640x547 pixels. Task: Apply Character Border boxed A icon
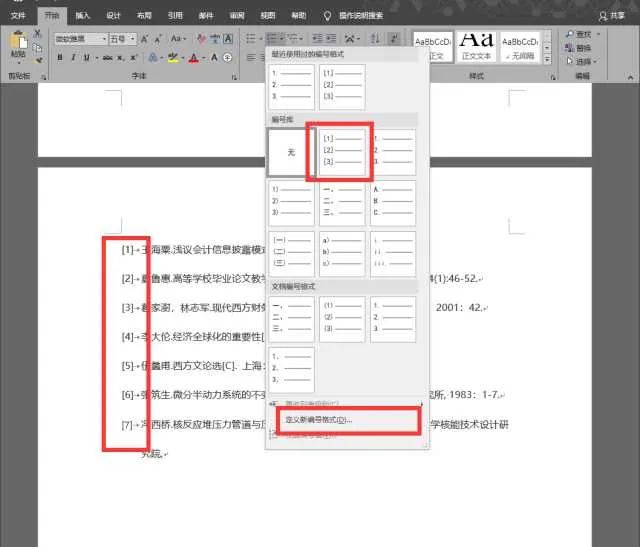click(x=228, y=39)
